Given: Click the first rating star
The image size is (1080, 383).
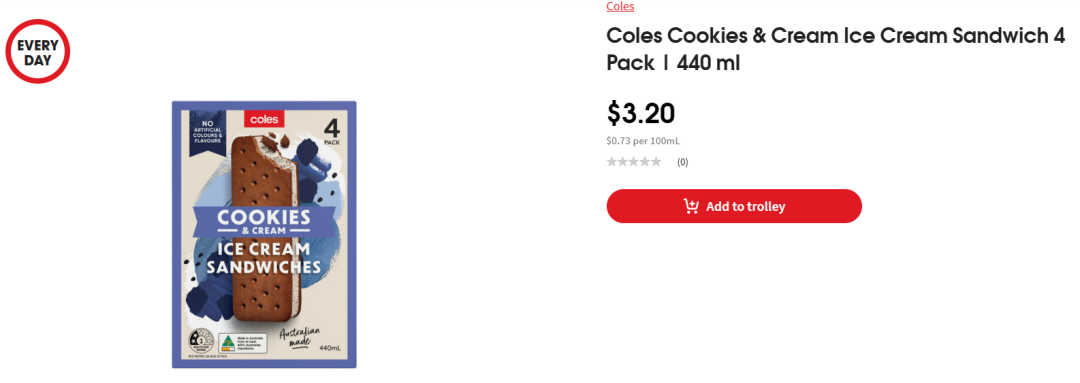Looking at the screenshot, I should click(x=612, y=162).
